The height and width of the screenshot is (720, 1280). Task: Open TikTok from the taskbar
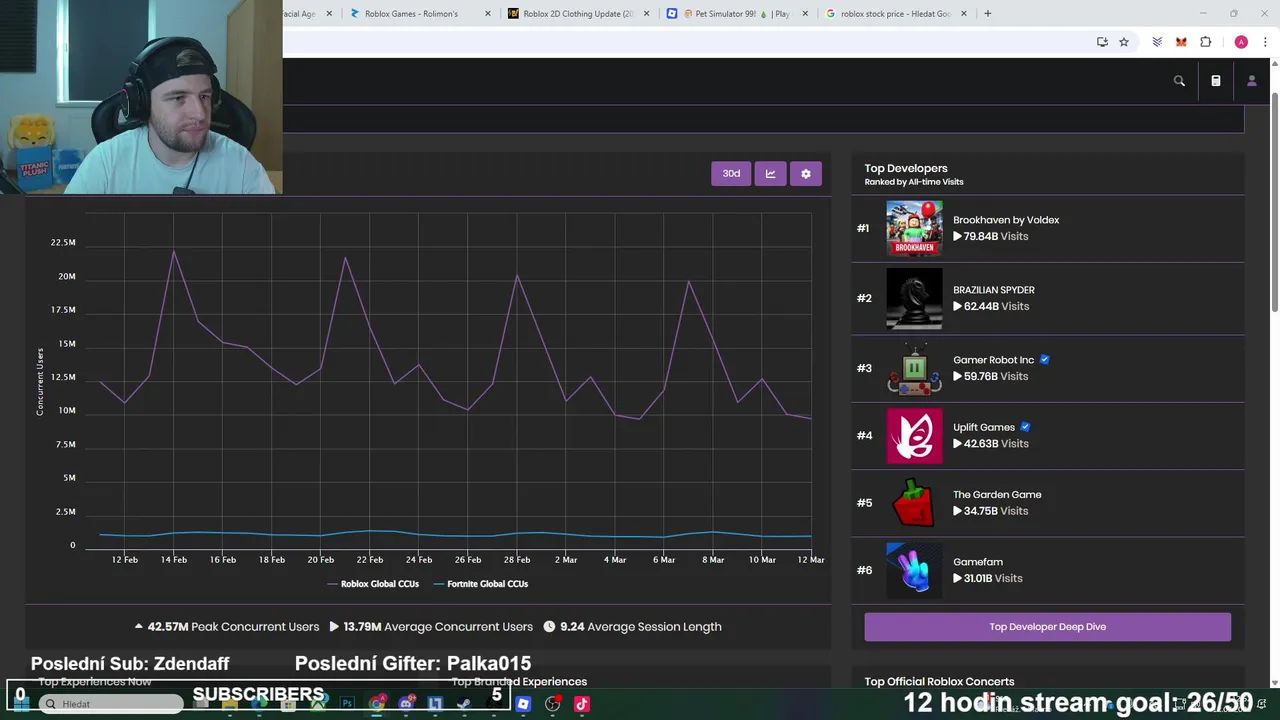[x=582, y=704]
